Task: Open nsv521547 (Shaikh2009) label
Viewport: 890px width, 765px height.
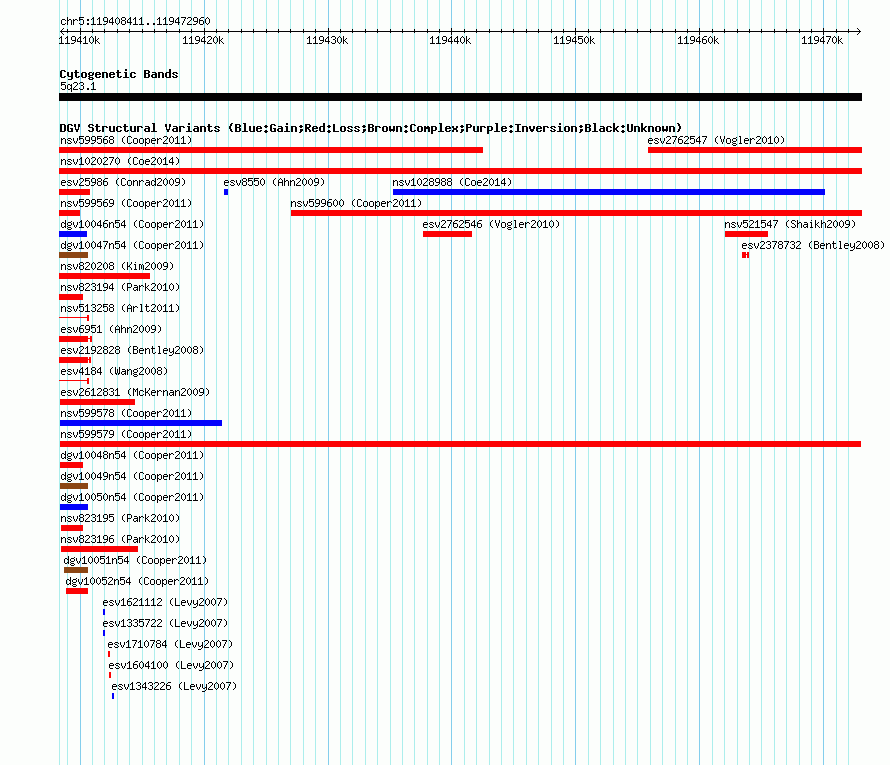Action: pyautogui.click(x=790, y=224)
